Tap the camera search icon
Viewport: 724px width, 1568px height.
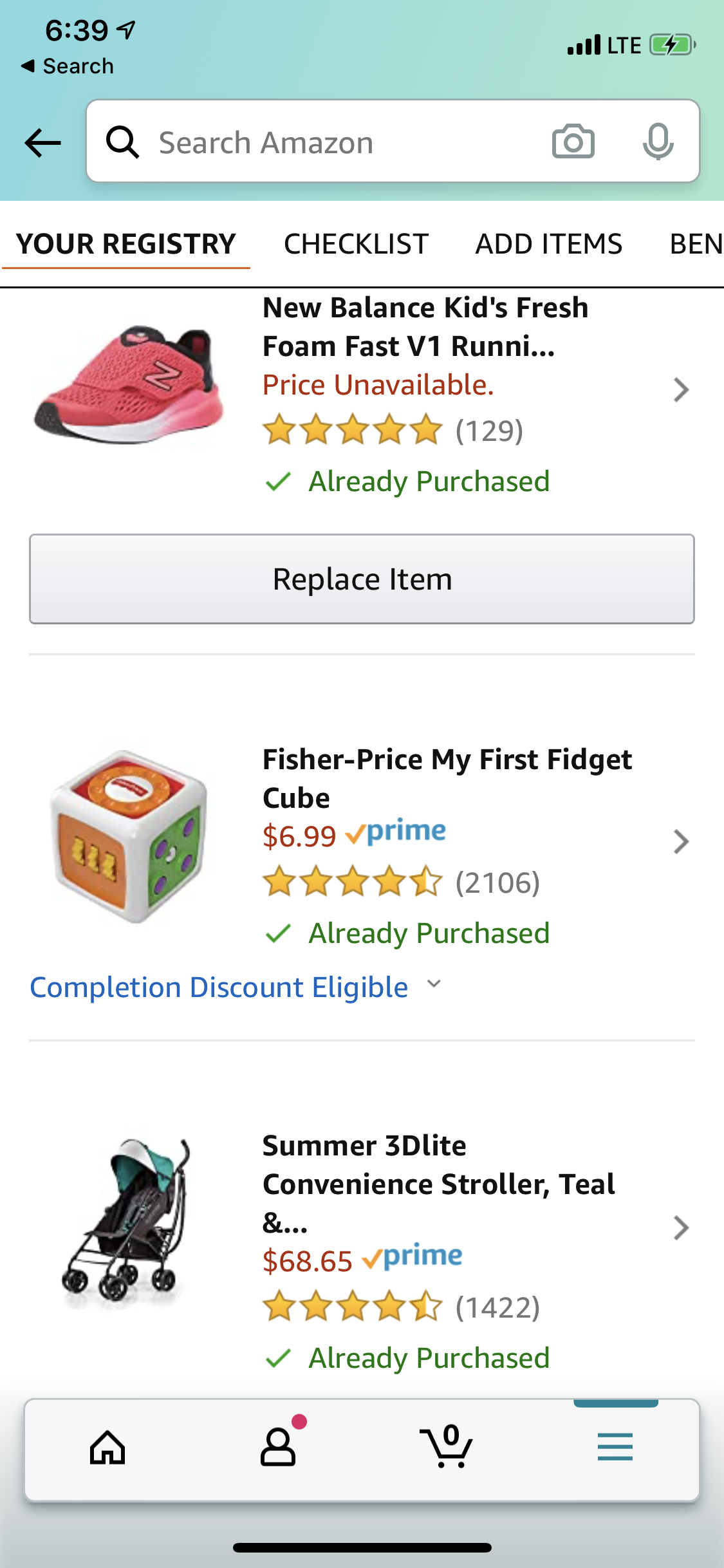coord(573,142)
